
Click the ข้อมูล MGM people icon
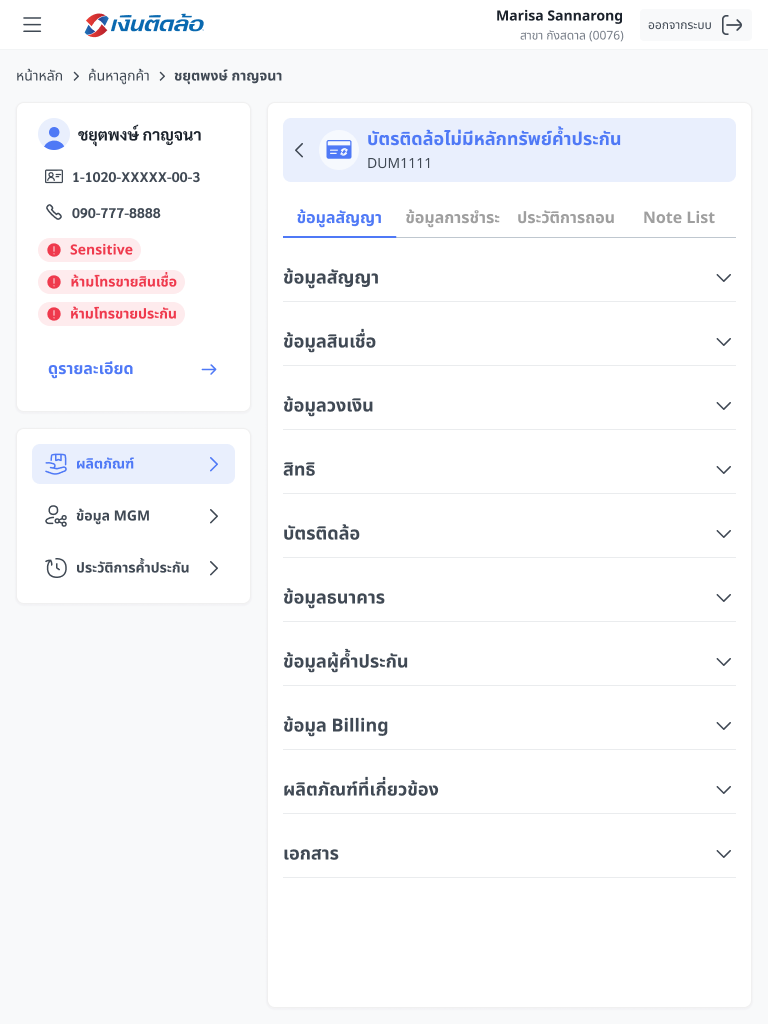tap(56, 516)
